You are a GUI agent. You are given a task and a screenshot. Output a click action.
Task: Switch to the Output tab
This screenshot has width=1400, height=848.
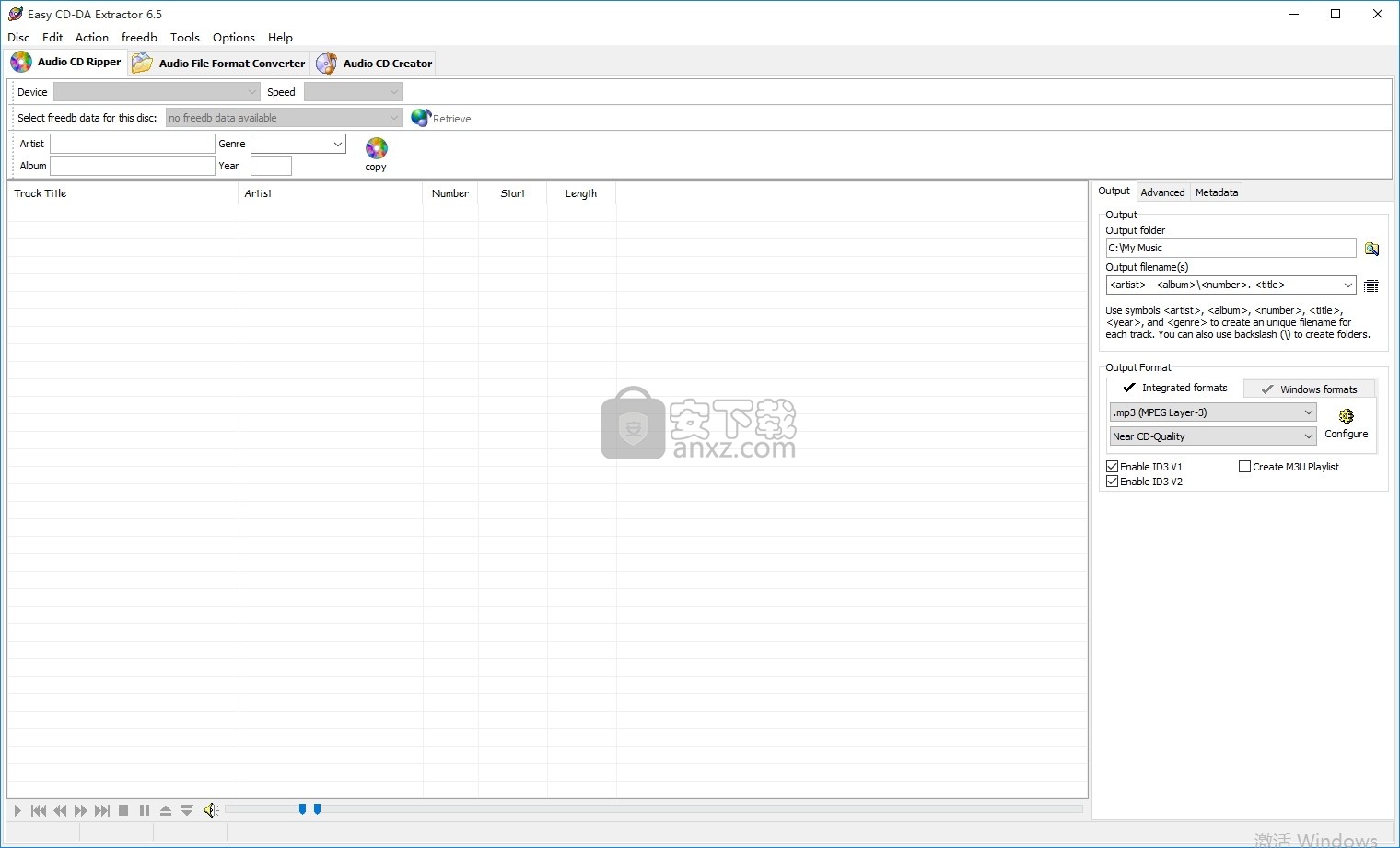click(1114, 192)
